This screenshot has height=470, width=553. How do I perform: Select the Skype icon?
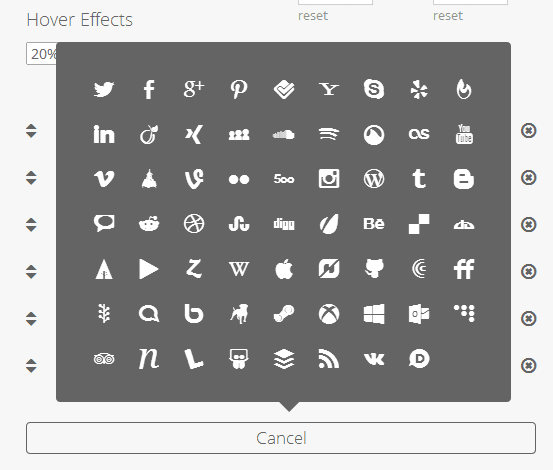pyautogui.click(x=374, y=89)
